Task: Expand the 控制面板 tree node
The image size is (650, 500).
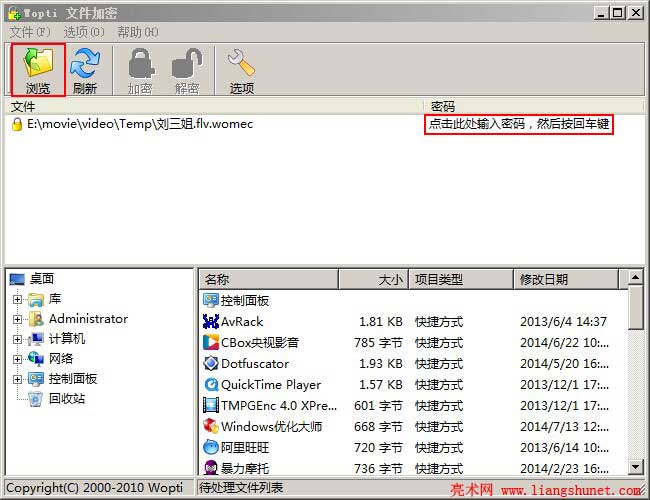Action: click(x=17, y=379)
